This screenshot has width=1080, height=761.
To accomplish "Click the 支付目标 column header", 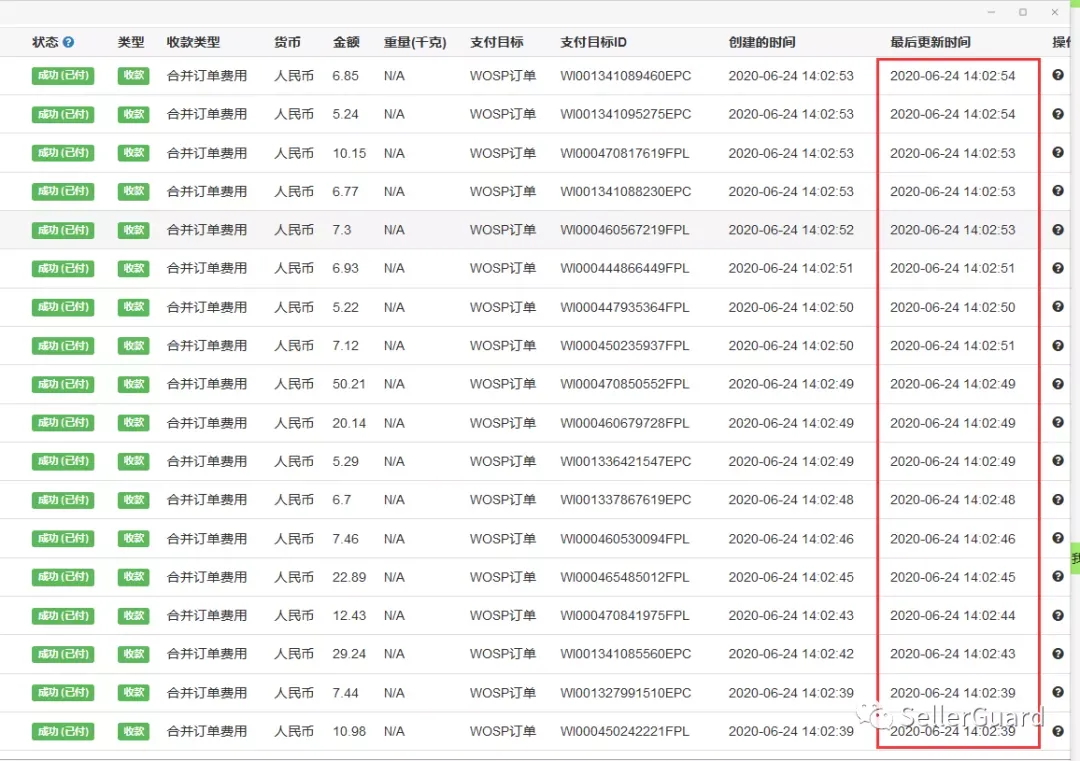I will [x=497, y=42].
